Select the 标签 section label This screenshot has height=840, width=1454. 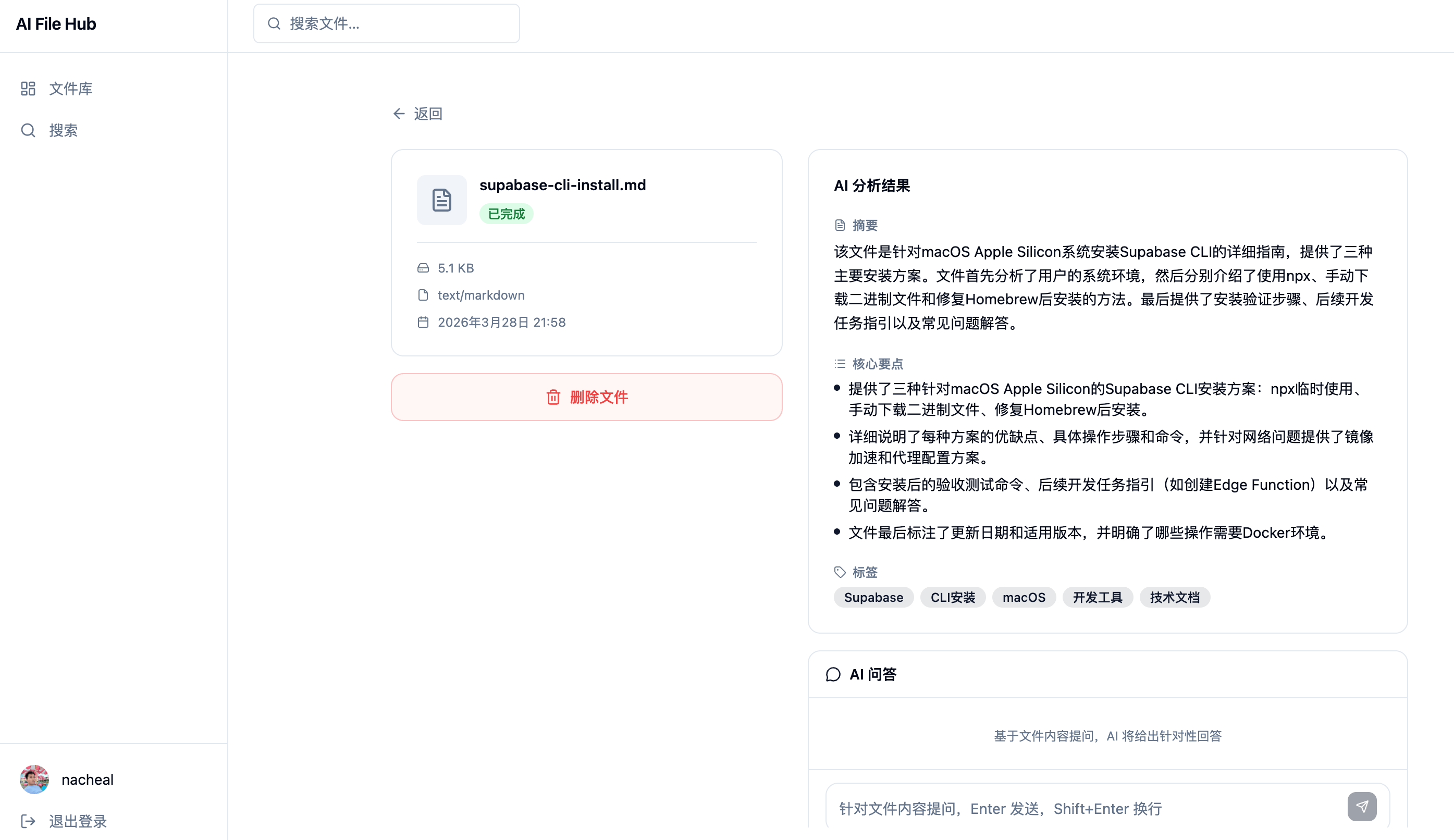tap(865, 572)
